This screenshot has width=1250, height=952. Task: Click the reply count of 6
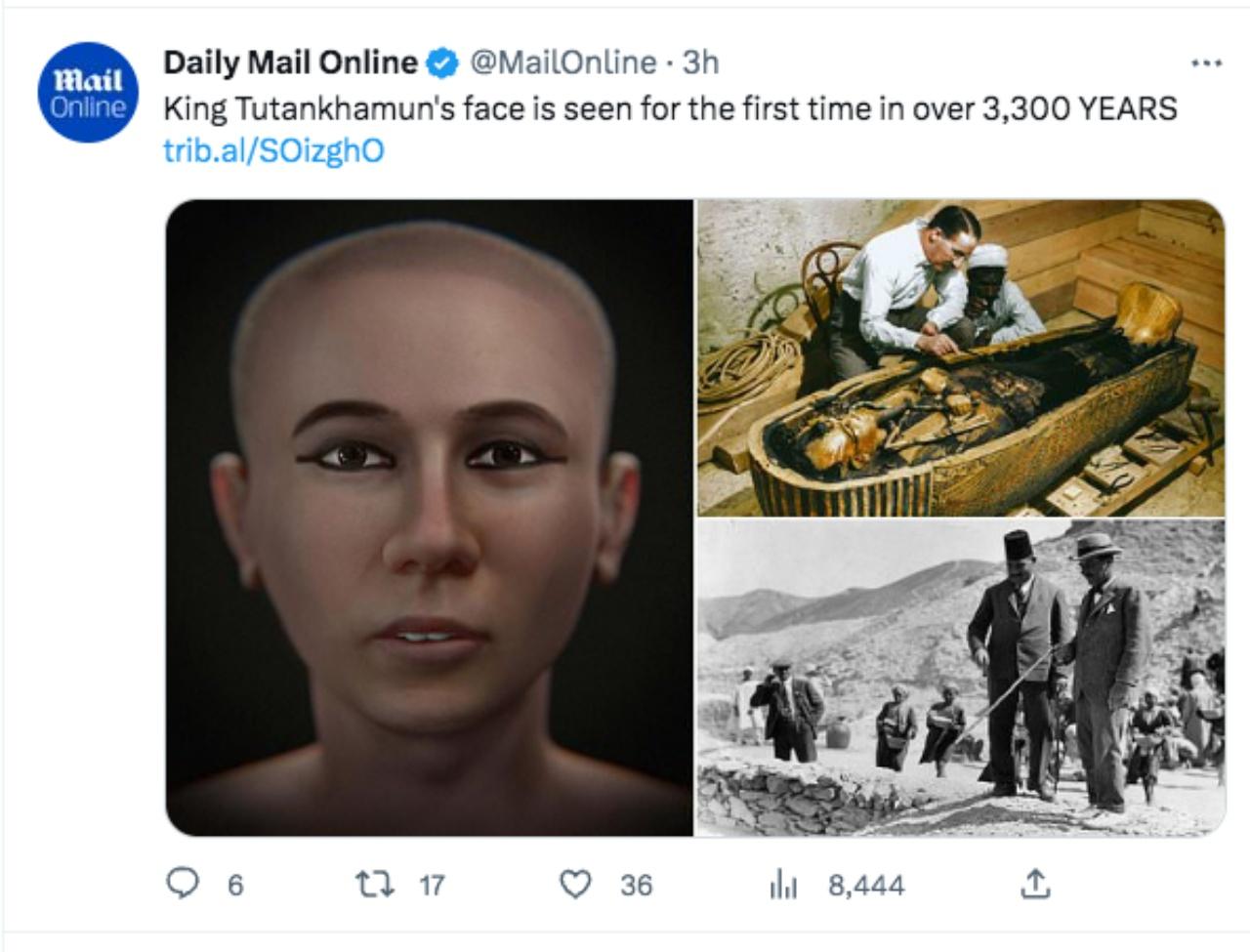pyautogui.click(x=235, y=886)
